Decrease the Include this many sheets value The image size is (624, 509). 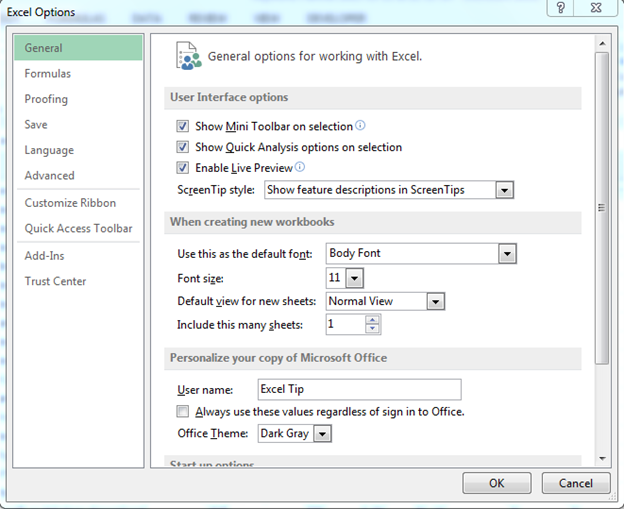tap(372, 328)
